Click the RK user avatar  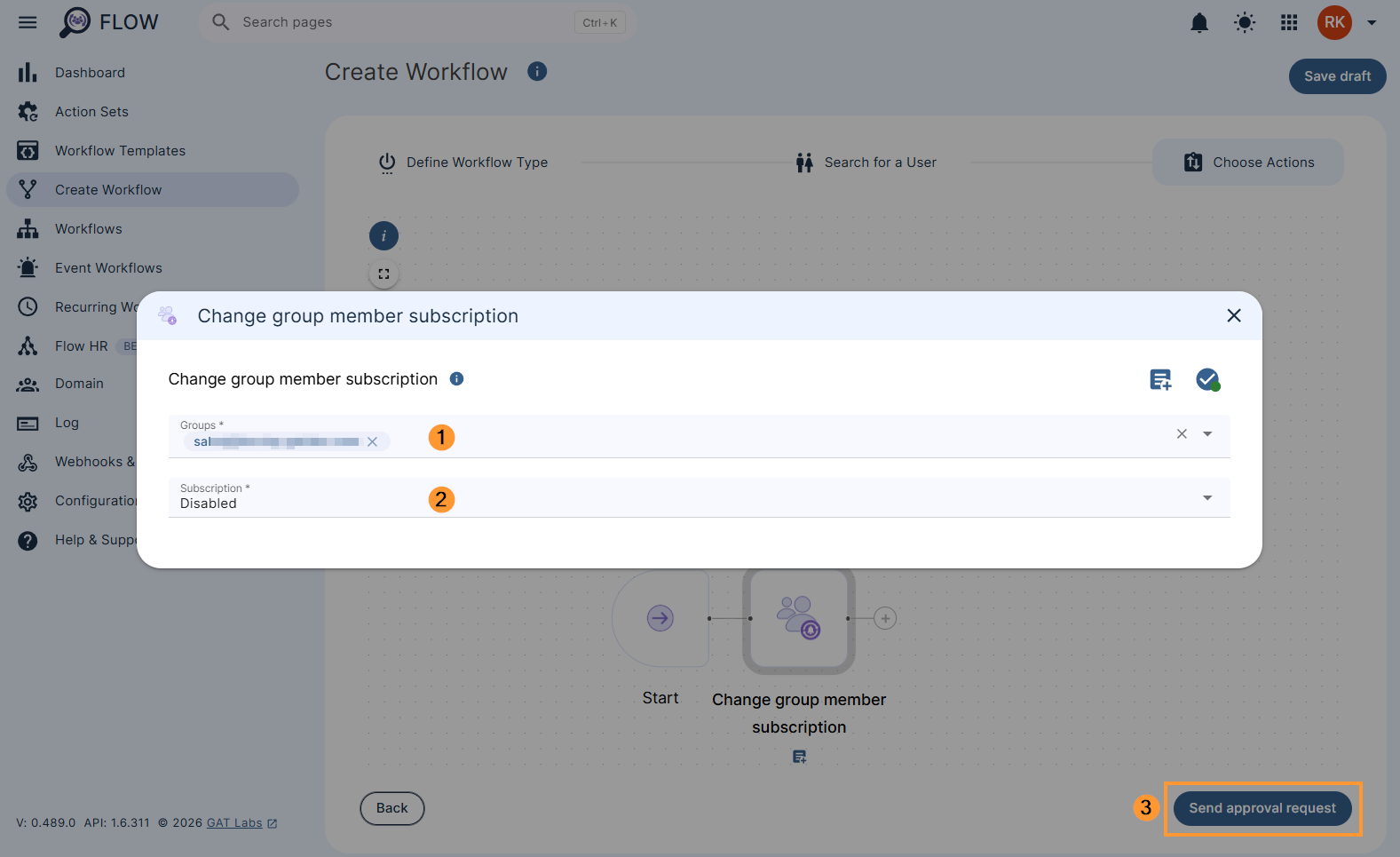[x=1334, y=22]
